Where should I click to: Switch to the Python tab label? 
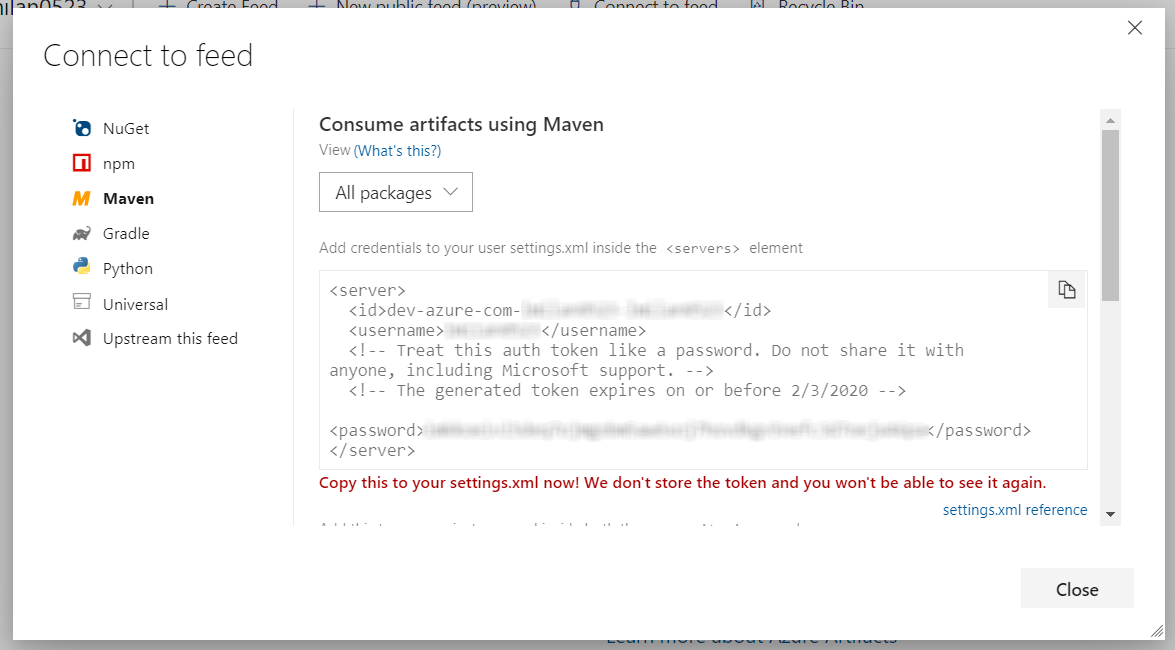pyautogui.click(x=127, y=268)
